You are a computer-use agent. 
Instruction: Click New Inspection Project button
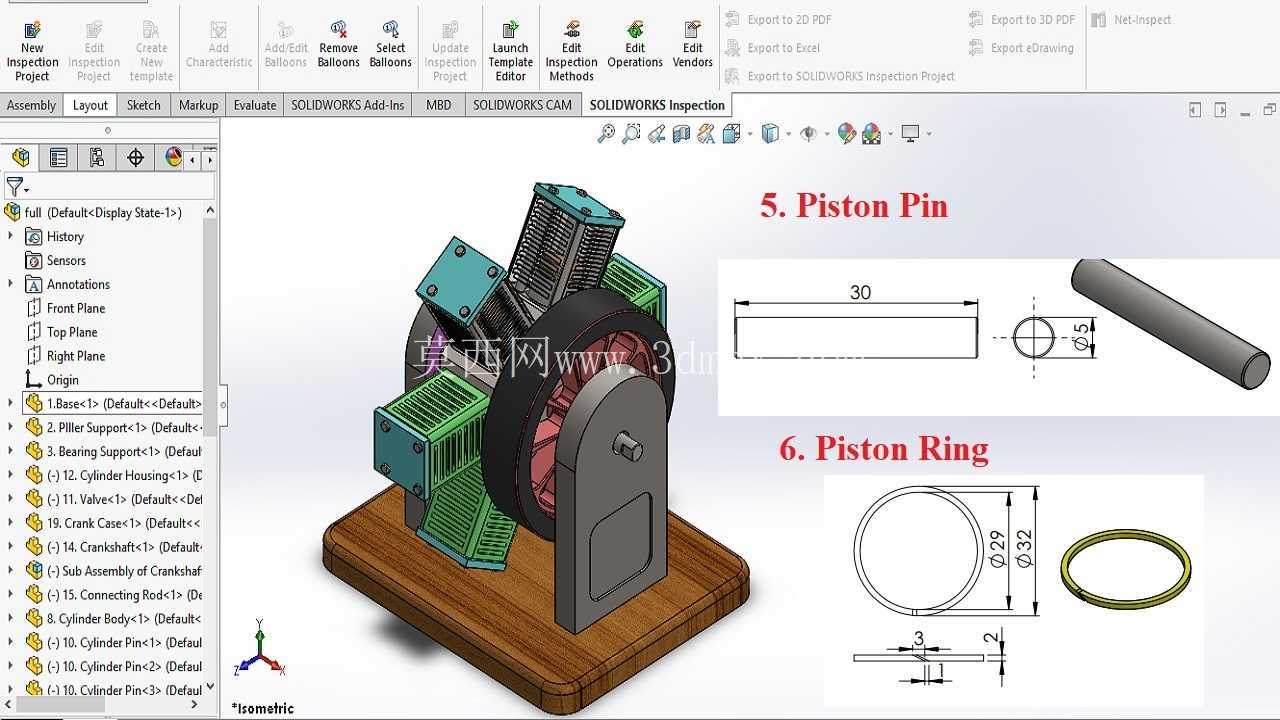[32, 51]
